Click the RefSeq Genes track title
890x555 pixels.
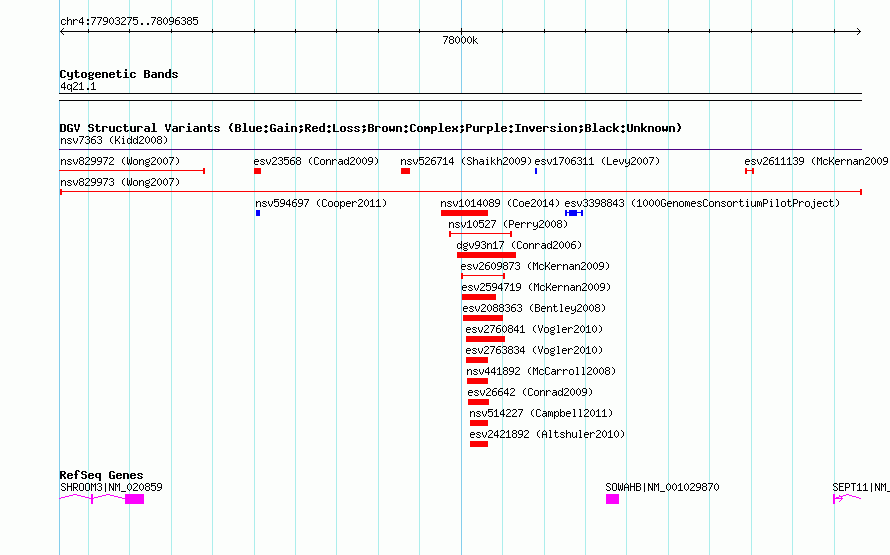click(101, 475)
